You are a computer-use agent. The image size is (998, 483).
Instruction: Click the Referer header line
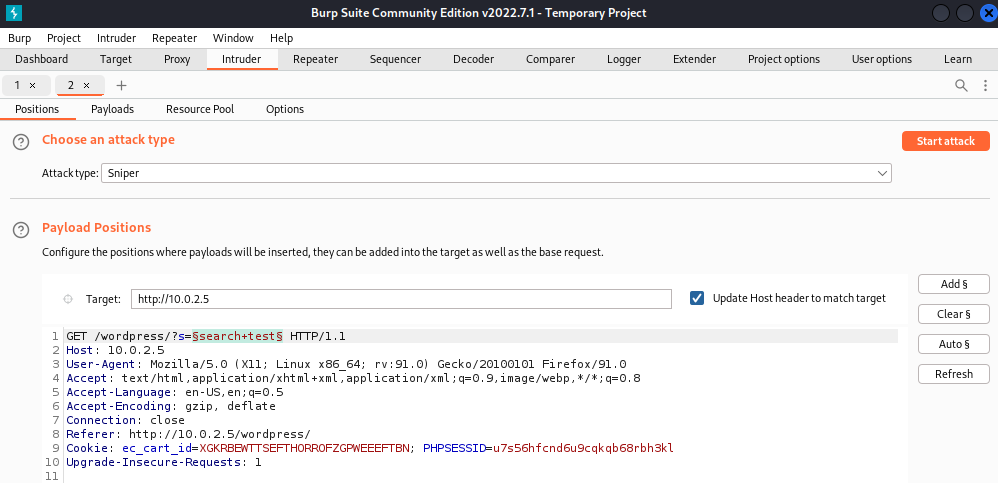pyautogui.click(x=188, y=434)
